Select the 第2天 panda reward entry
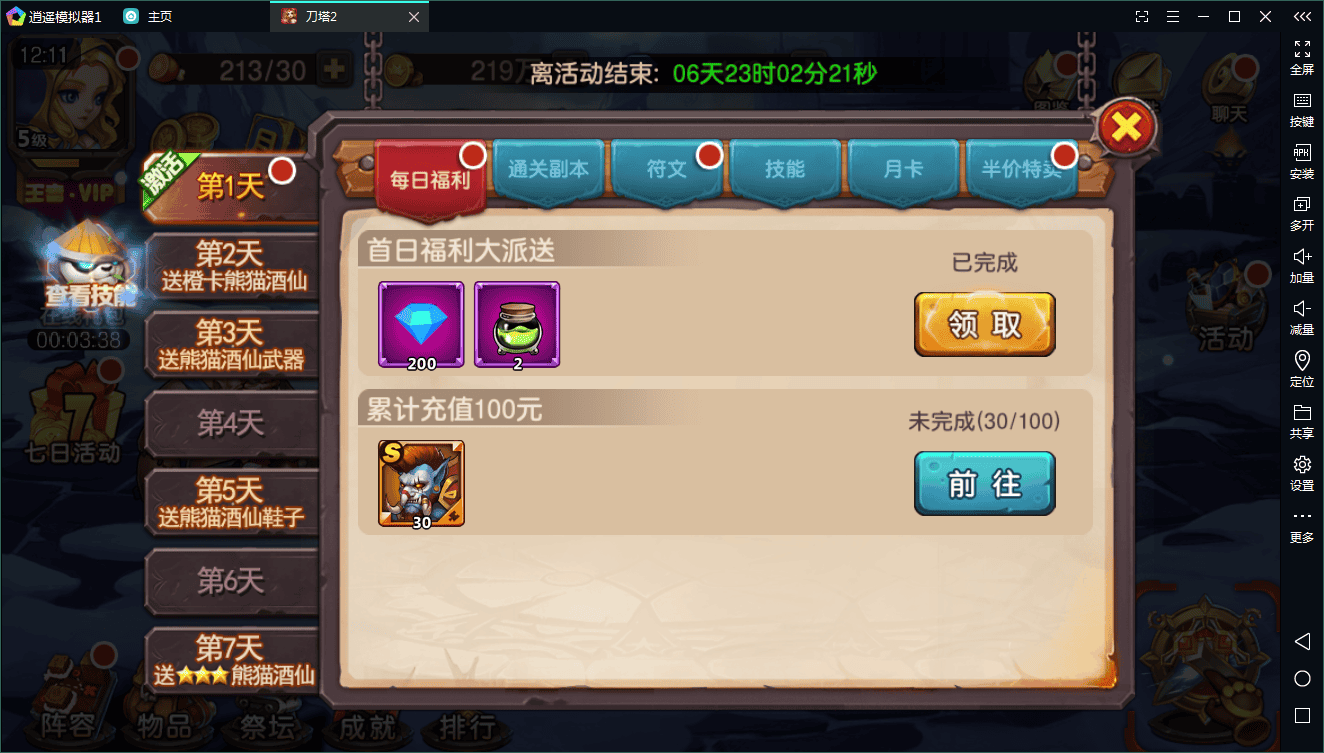 [232, 265]
